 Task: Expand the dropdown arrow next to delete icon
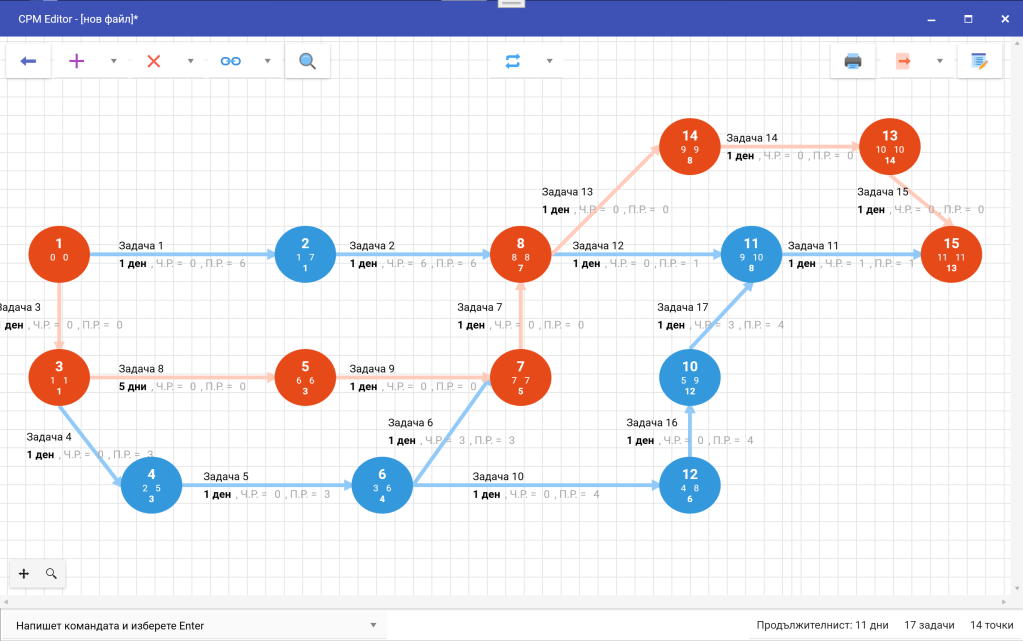190,61
